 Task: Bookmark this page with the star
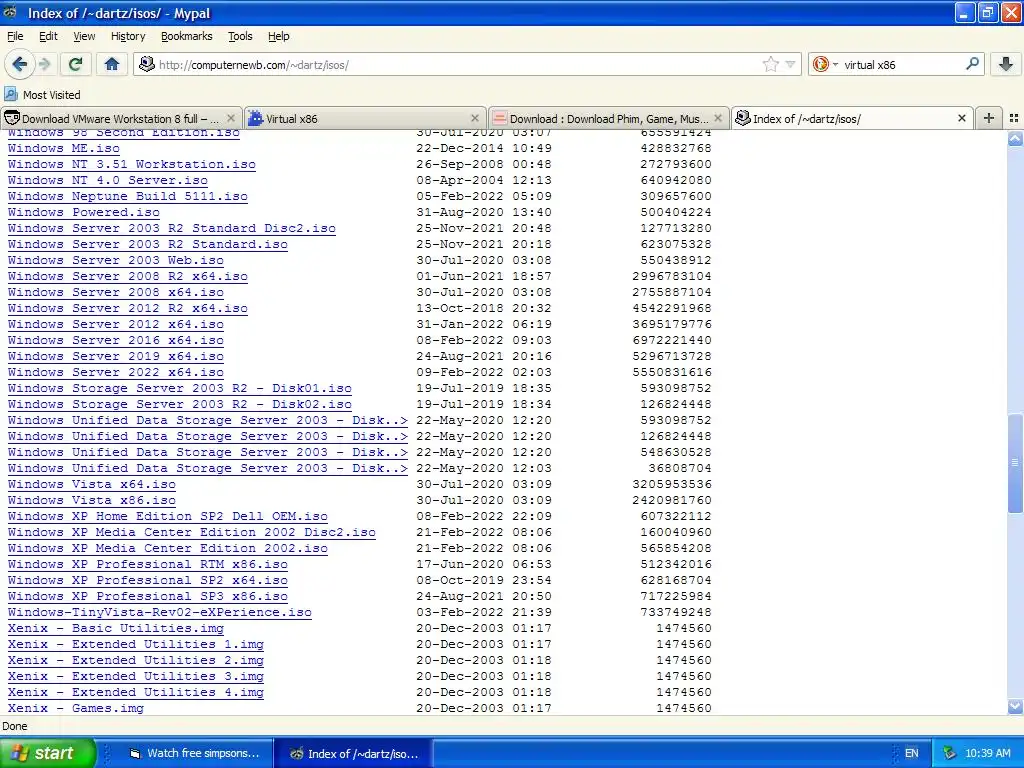pos(771,64)
